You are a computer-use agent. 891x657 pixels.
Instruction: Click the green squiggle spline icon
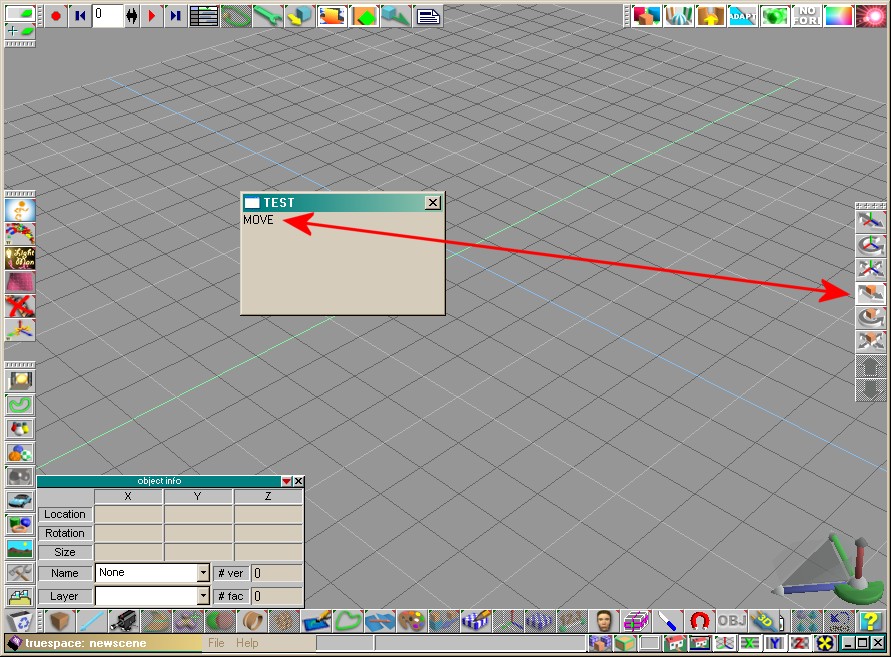tap(20, 405)
